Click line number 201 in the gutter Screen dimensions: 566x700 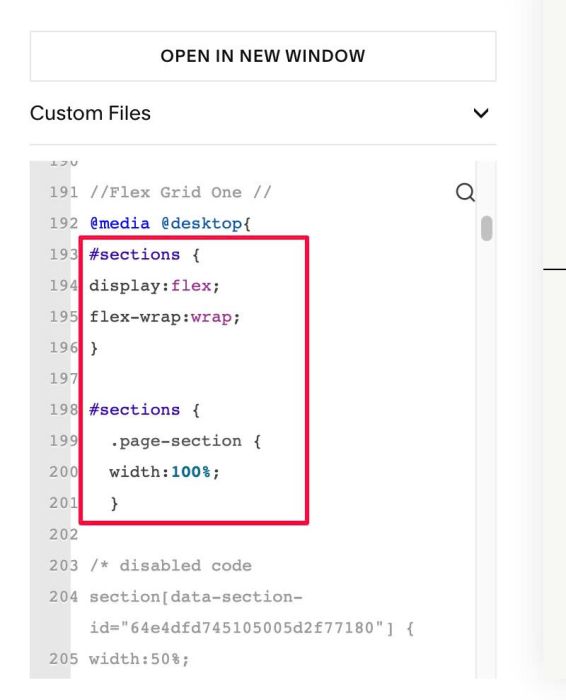[63, 503]
